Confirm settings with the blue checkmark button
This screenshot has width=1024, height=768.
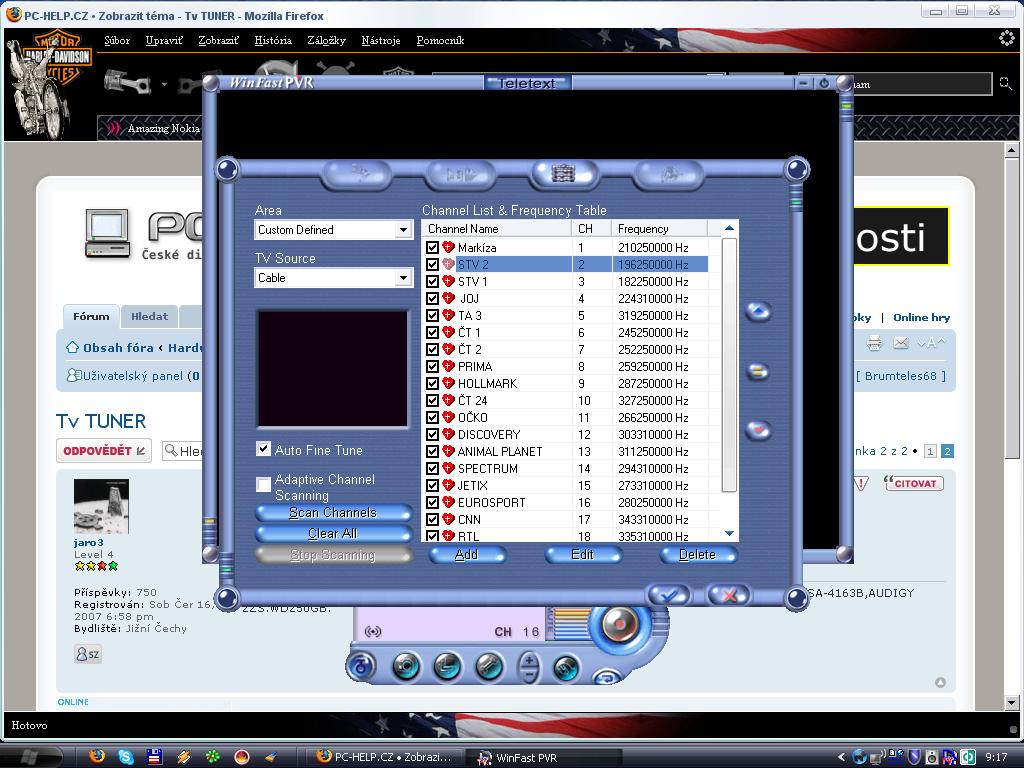click(x=668, y=595)
